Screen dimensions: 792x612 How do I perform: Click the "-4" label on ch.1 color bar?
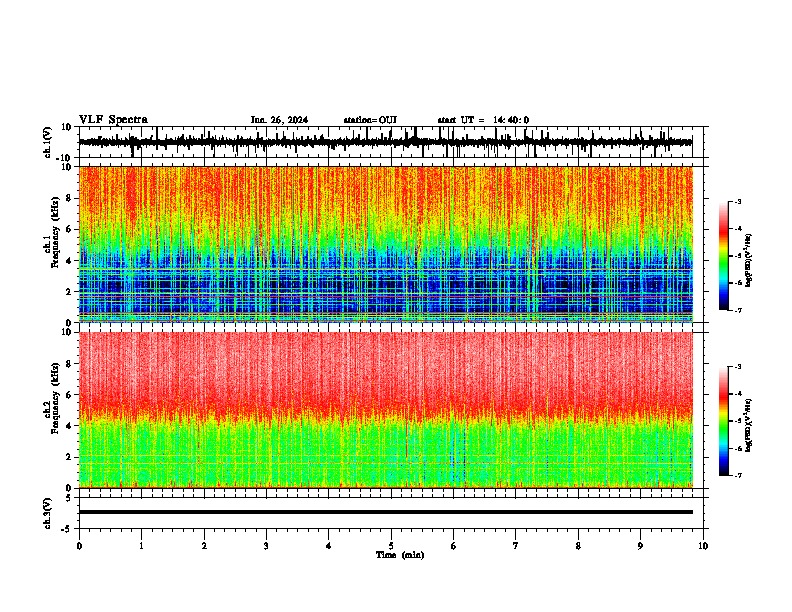(737, 229)
